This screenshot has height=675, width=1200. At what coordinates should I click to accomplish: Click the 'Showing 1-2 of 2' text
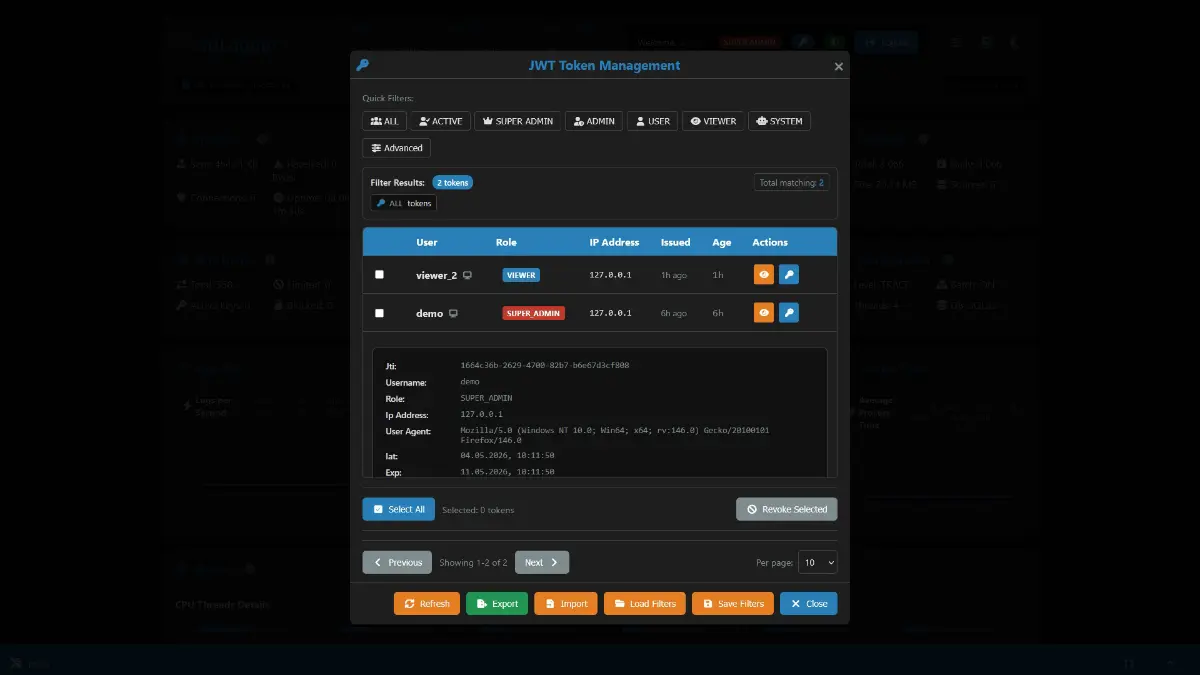point(473,563)
